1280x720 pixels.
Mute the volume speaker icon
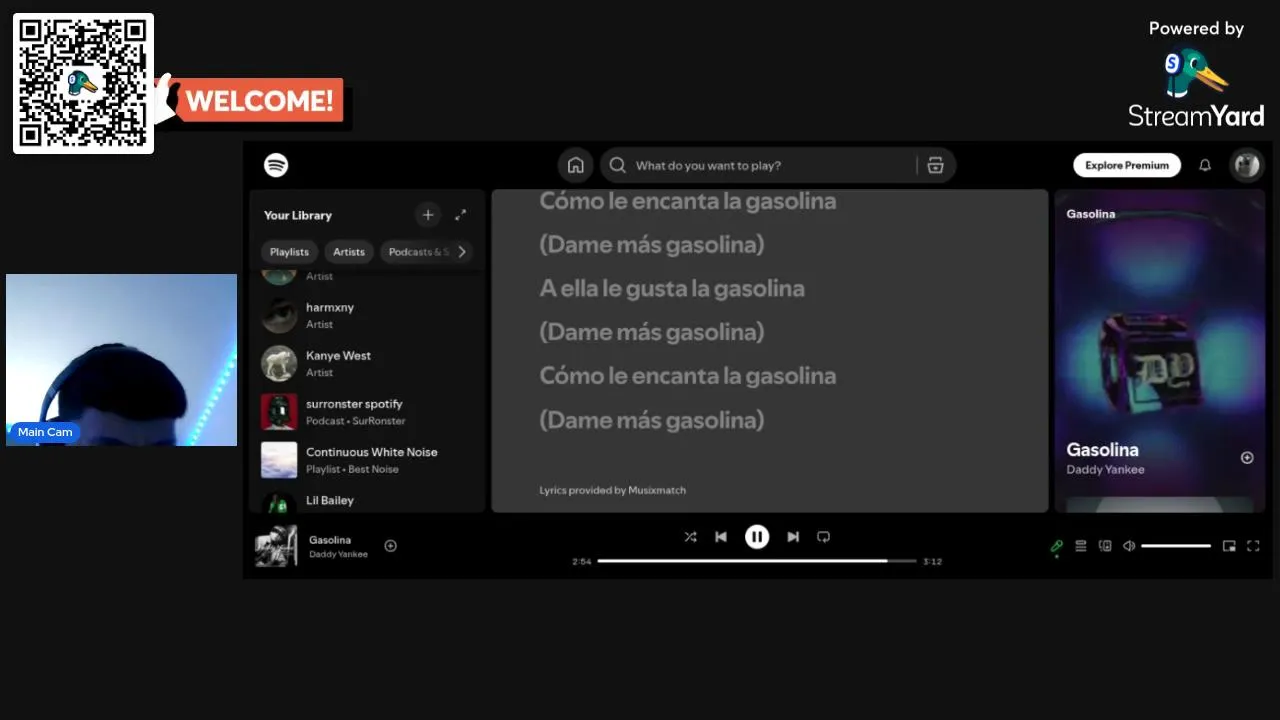pyautogui.click(x=1129, y=546)
